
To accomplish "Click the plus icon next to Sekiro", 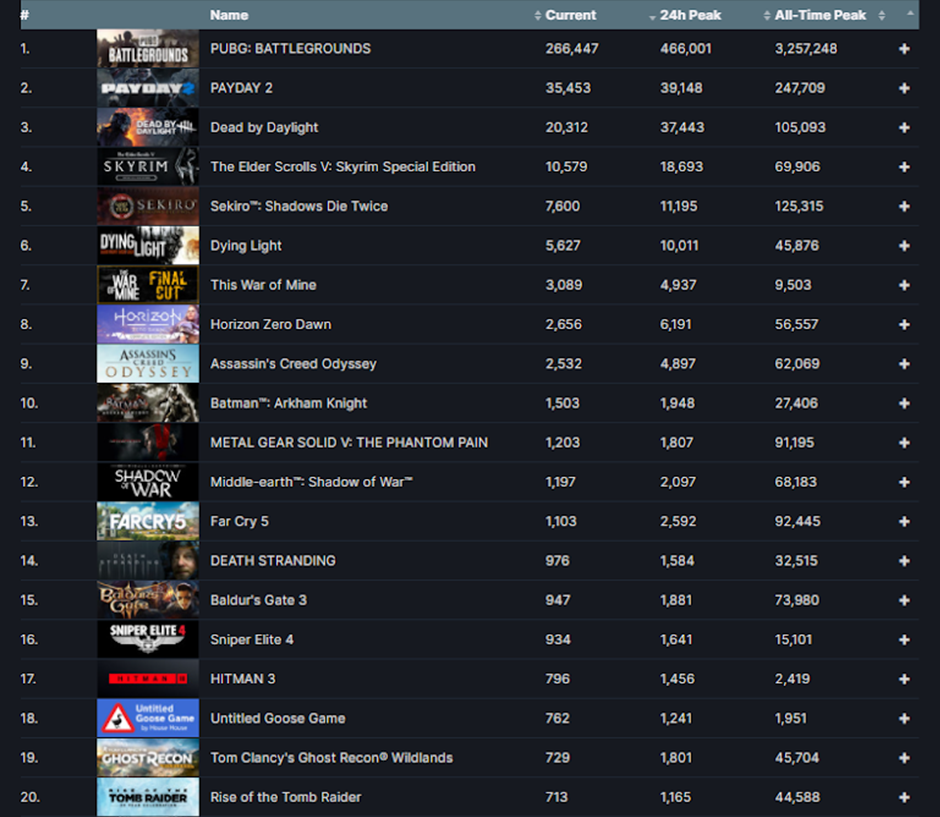I will (904, 206).
